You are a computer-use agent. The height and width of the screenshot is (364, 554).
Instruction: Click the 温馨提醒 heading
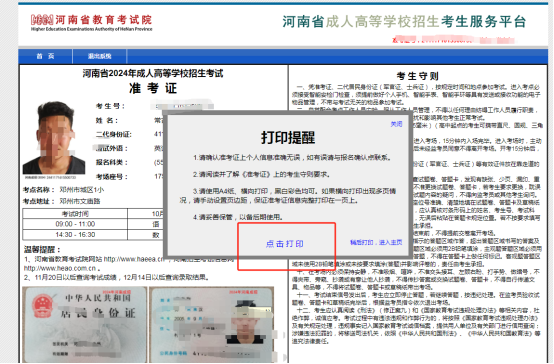coord(42,249)
